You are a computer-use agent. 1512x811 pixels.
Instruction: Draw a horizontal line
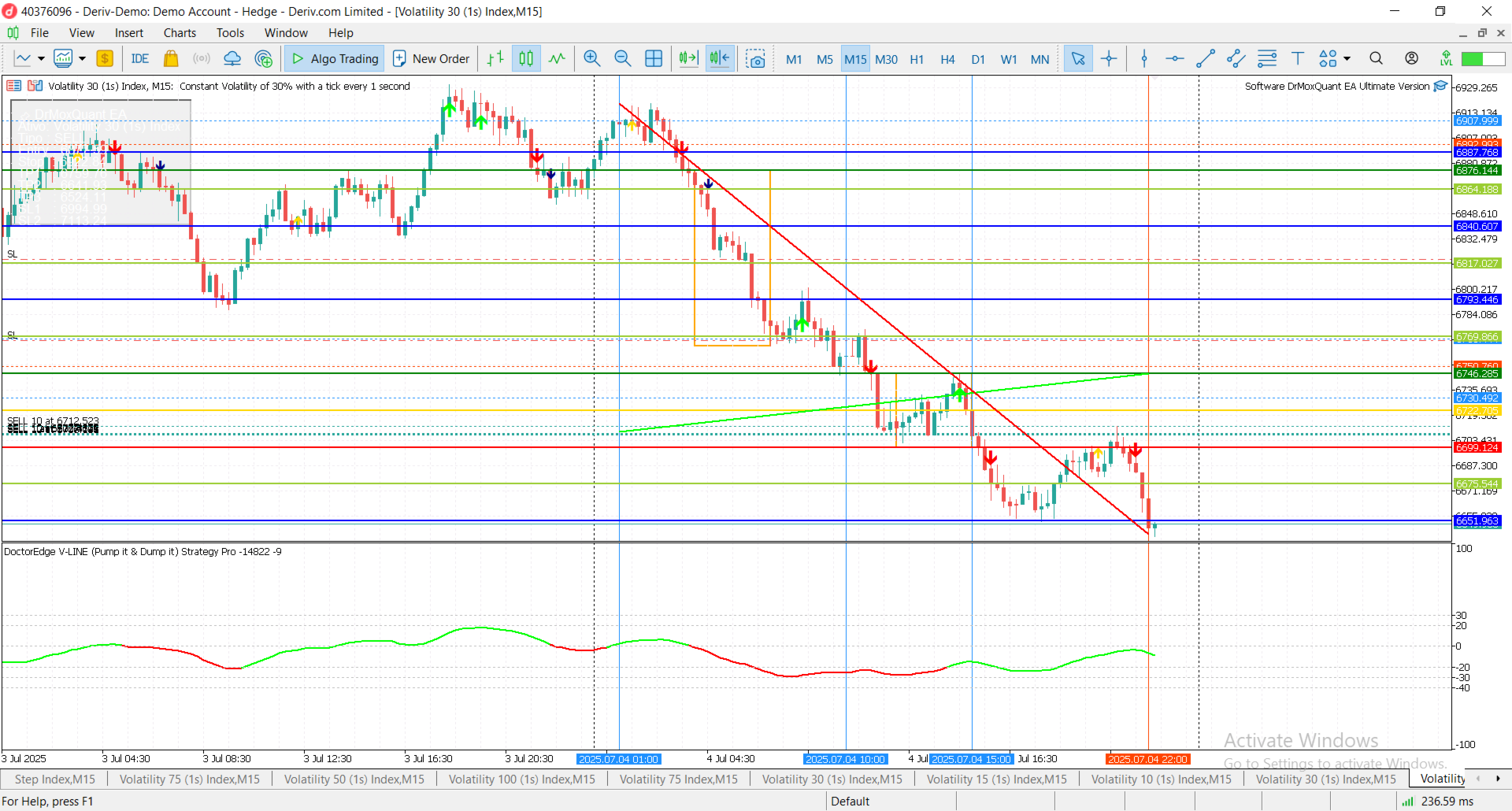tap(1175, 59)
